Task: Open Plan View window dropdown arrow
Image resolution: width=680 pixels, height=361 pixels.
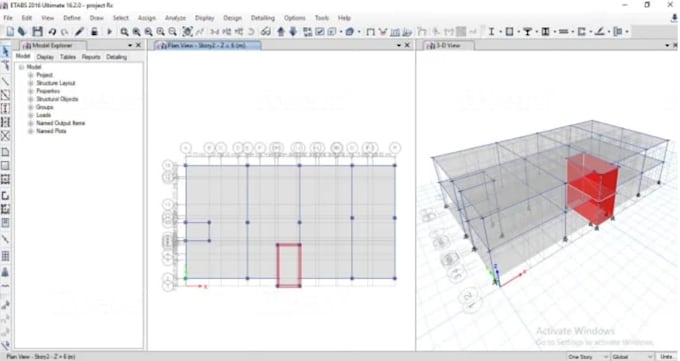Action: click(x=399, y=45)
